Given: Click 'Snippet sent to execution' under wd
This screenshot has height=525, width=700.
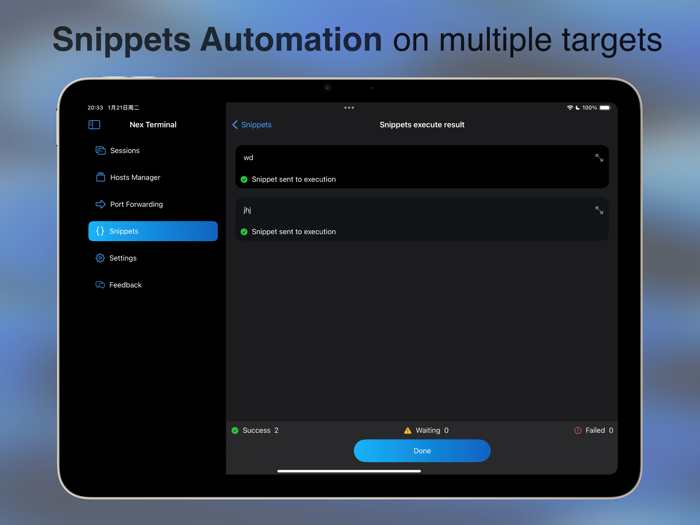Looking at the screenshot, I should click(x=294, y=179).
